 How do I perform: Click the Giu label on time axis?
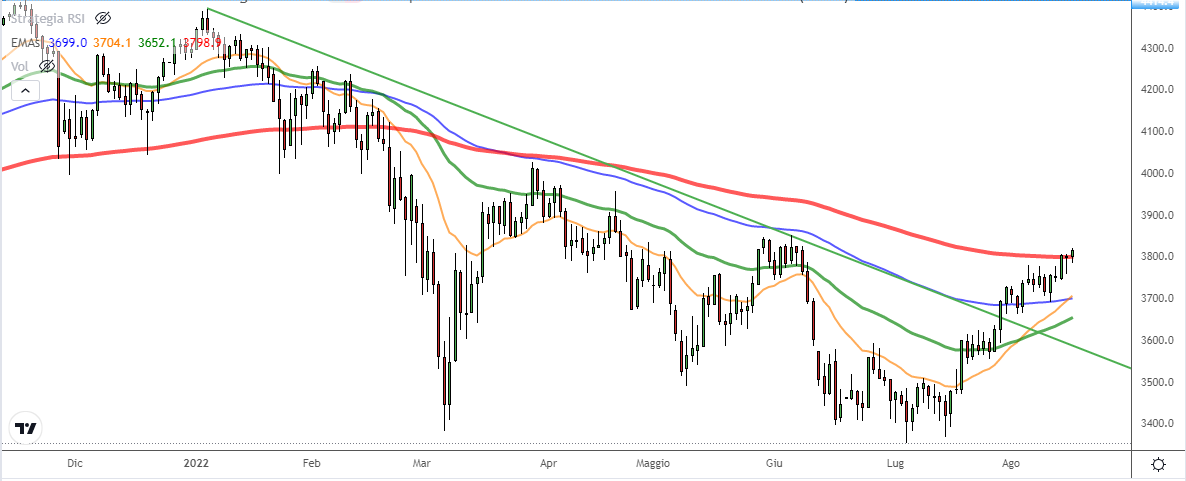[x=772, y=464]
